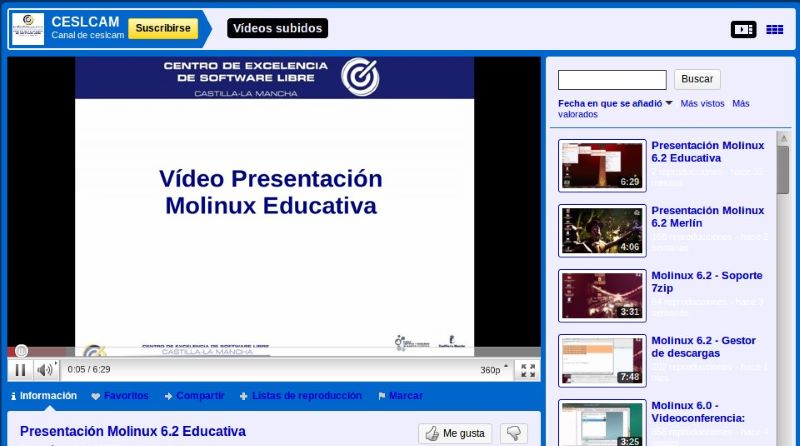Like the video with Me gusta

pyautogui.click(x=455, y=433)
